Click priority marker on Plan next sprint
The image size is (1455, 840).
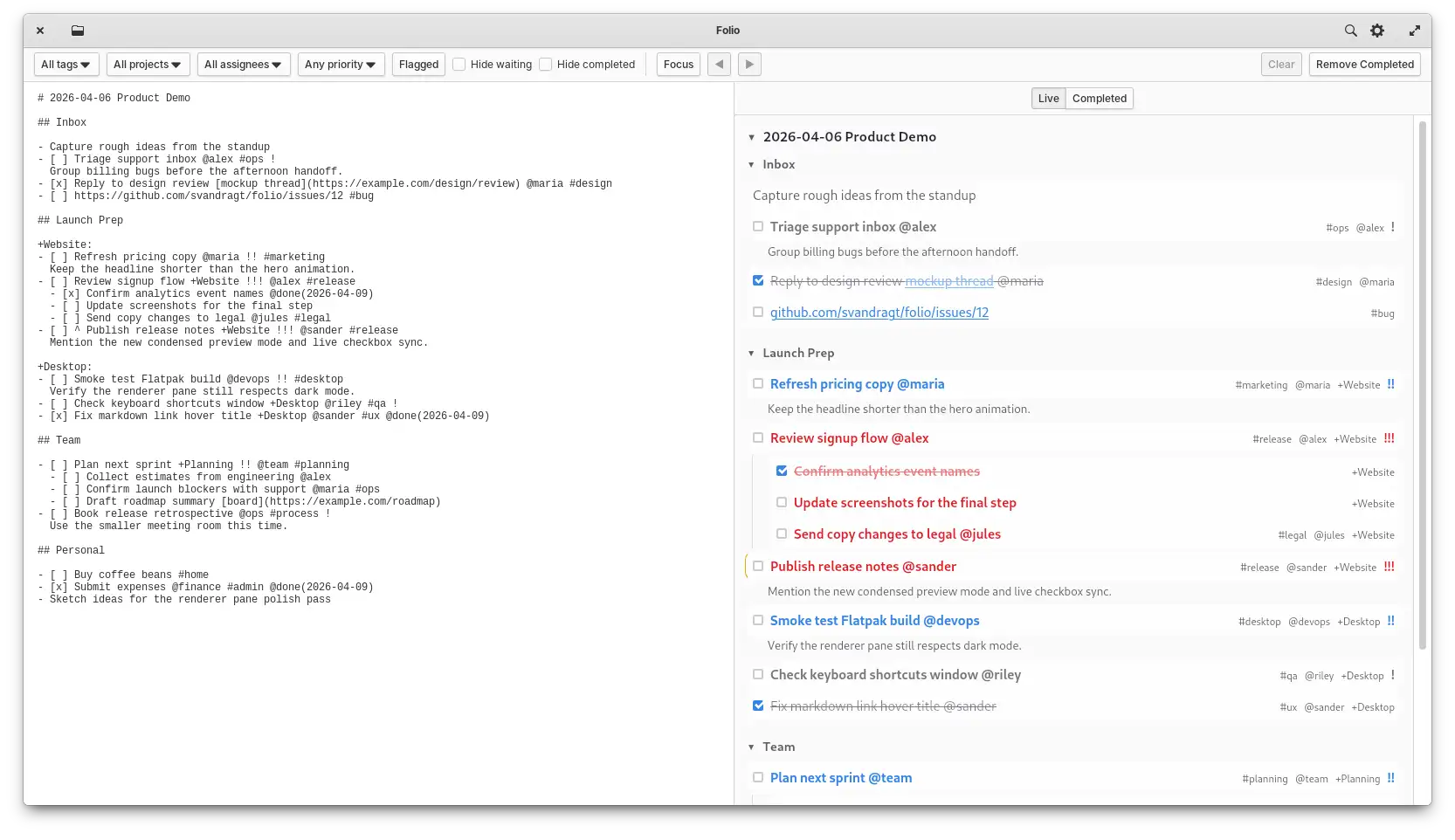tap(1390, 779)
